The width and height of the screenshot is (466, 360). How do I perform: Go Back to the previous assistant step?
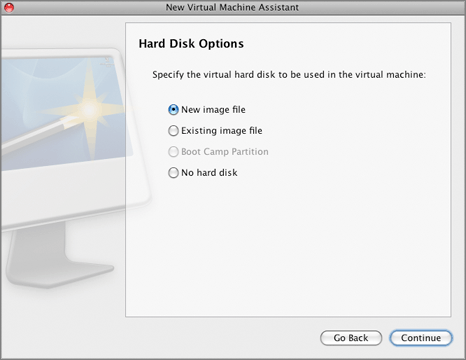tap(351, 338)
